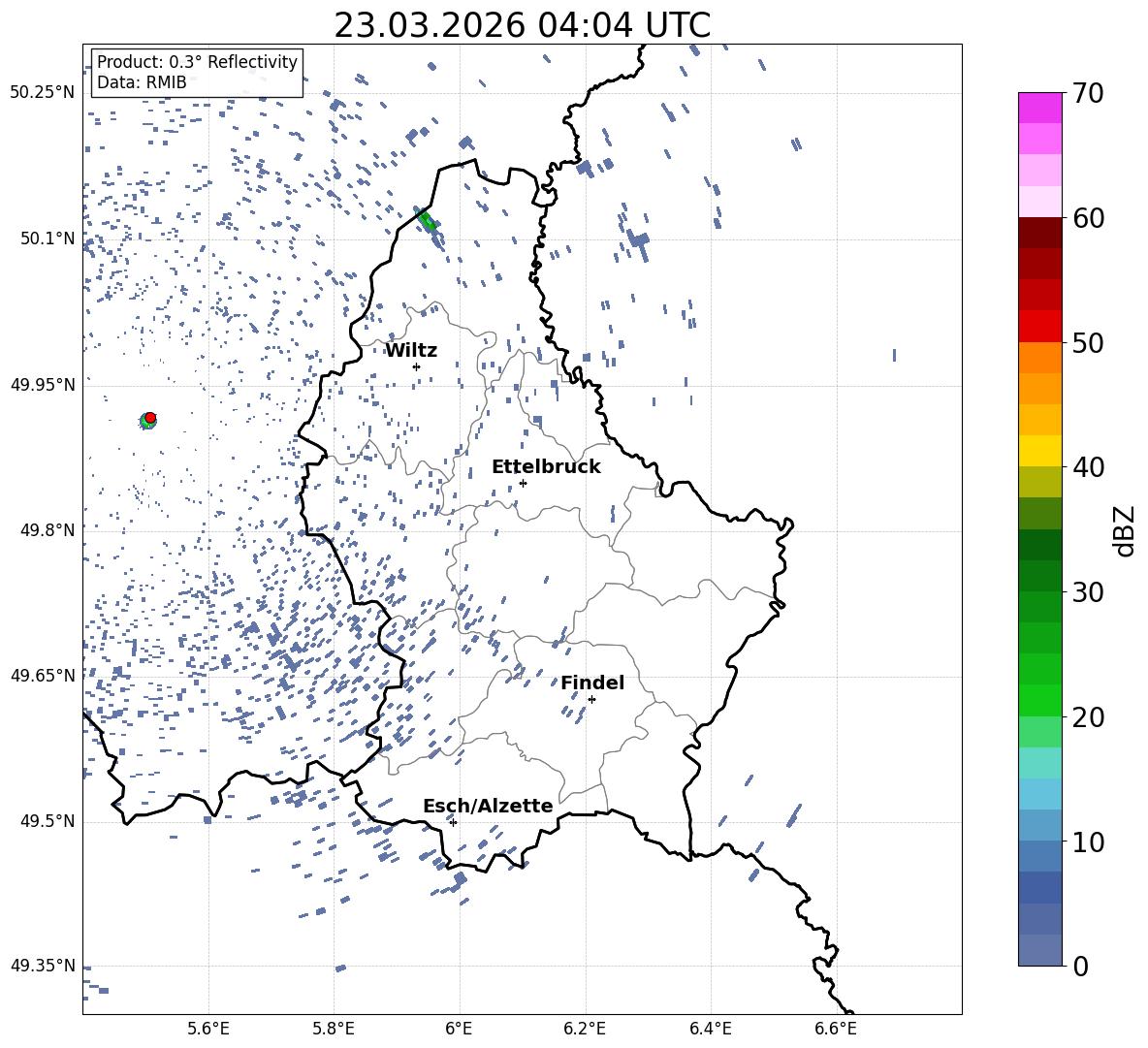Click the dBZ colorbar axis label

(1126, 530)
